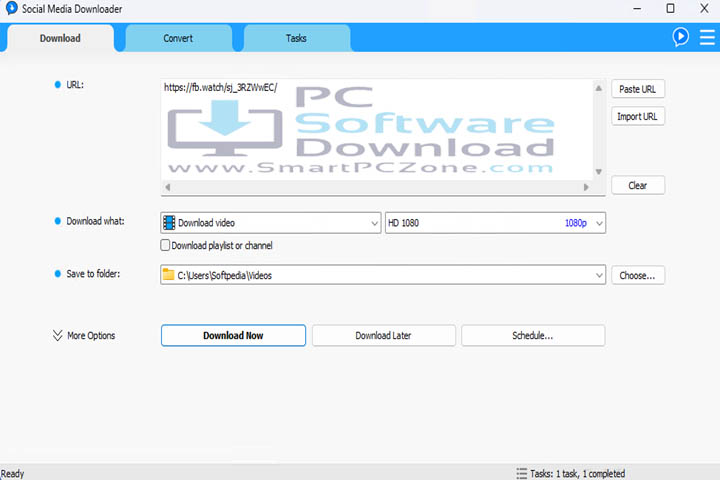Switch to the Convert tab
Screen dimensions: 720x480
click(178, 38)
